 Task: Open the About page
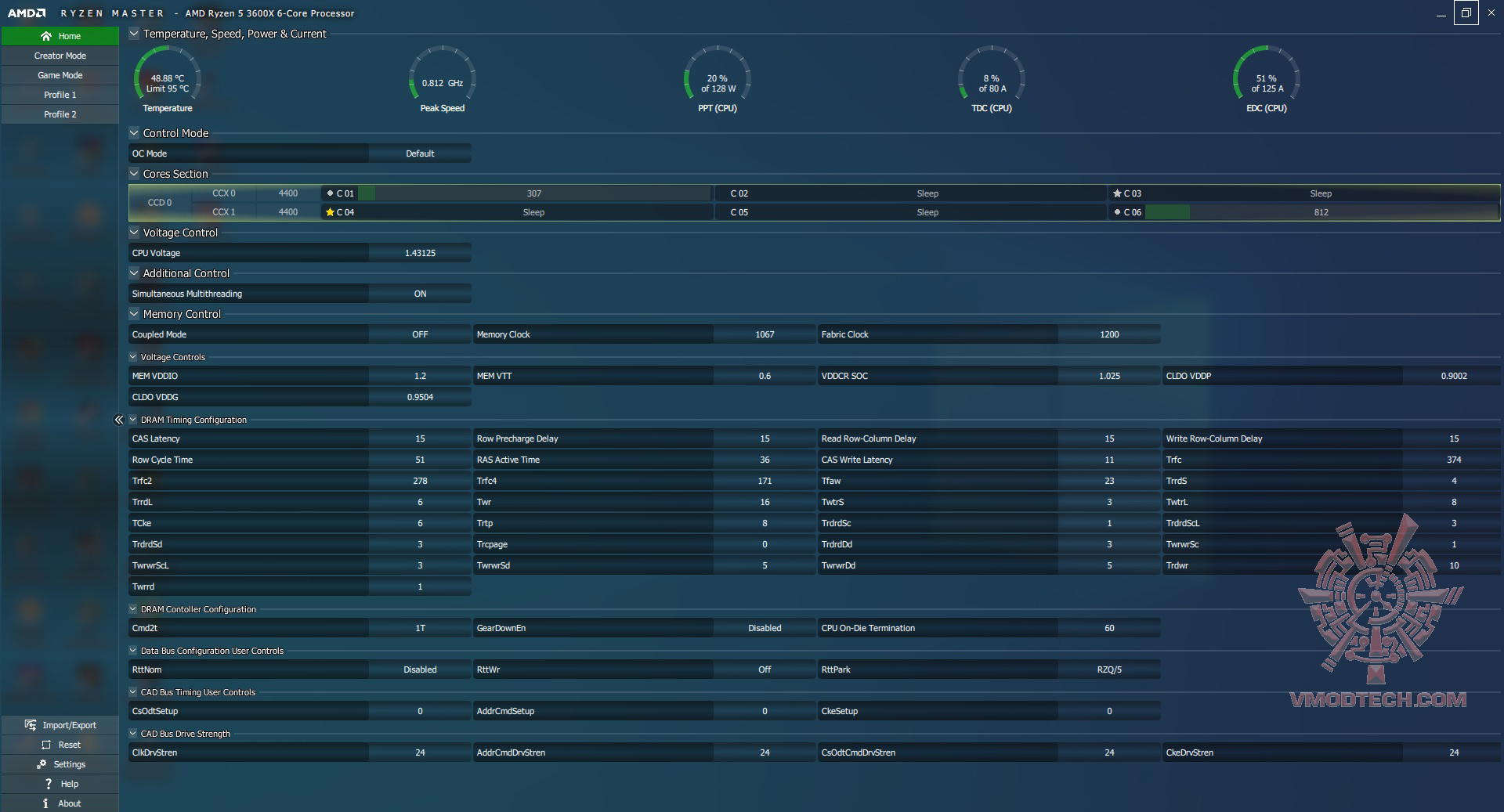[x=60, y=803]
